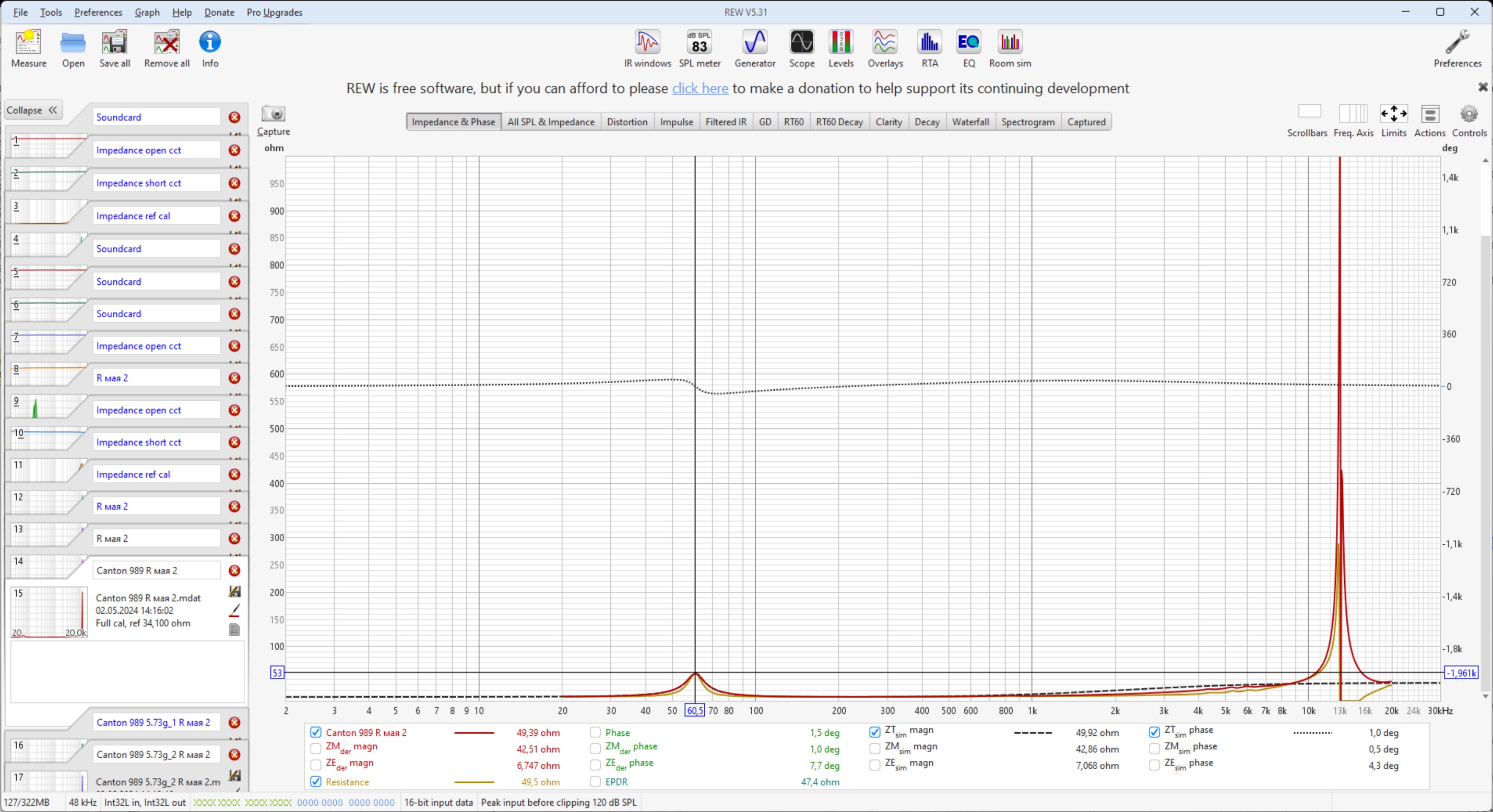This screenshot has height=812, width=1493.
Task: Uncheck the Resistance trace checkbox
Action: [x=316, y=781]
